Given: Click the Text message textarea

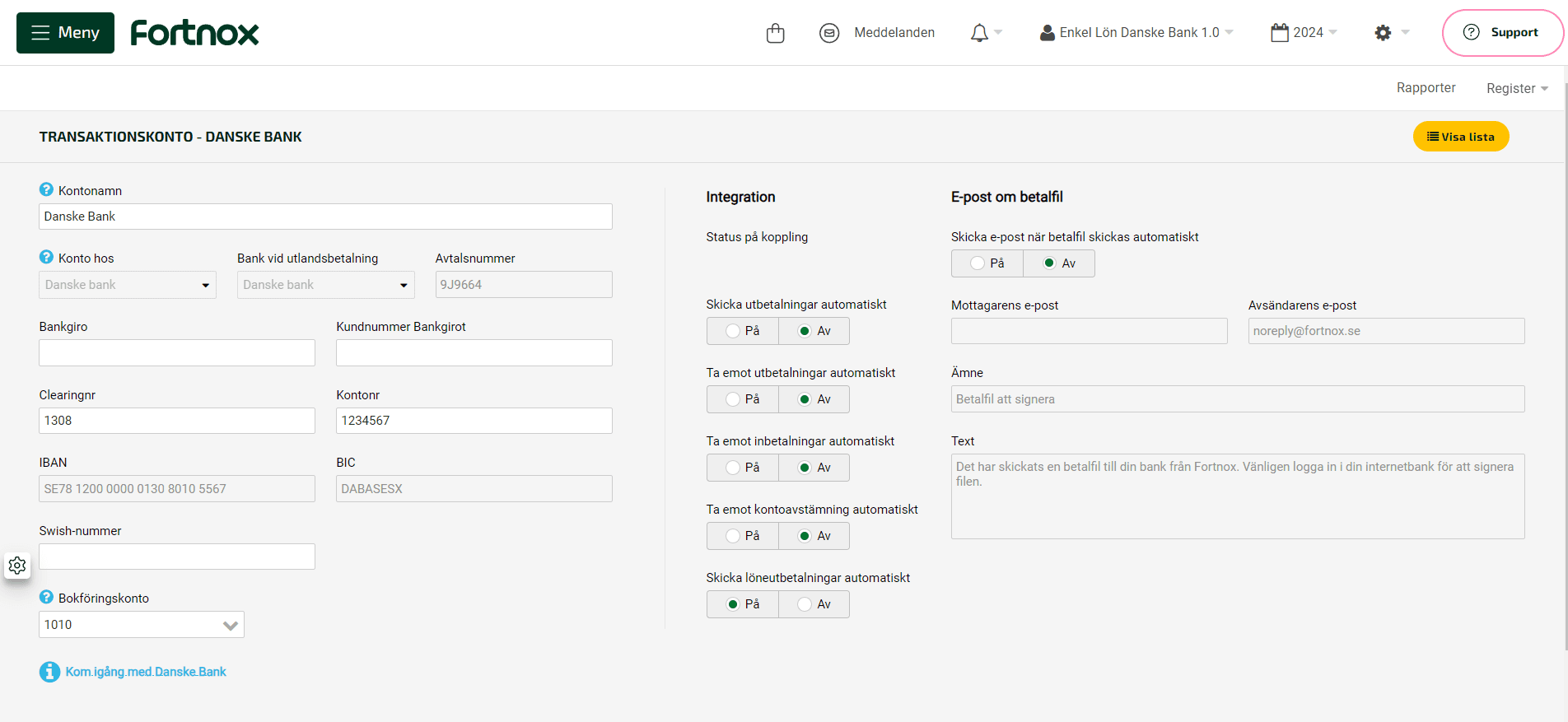Looking at the screenshot, I should [x=1238, y=496].
